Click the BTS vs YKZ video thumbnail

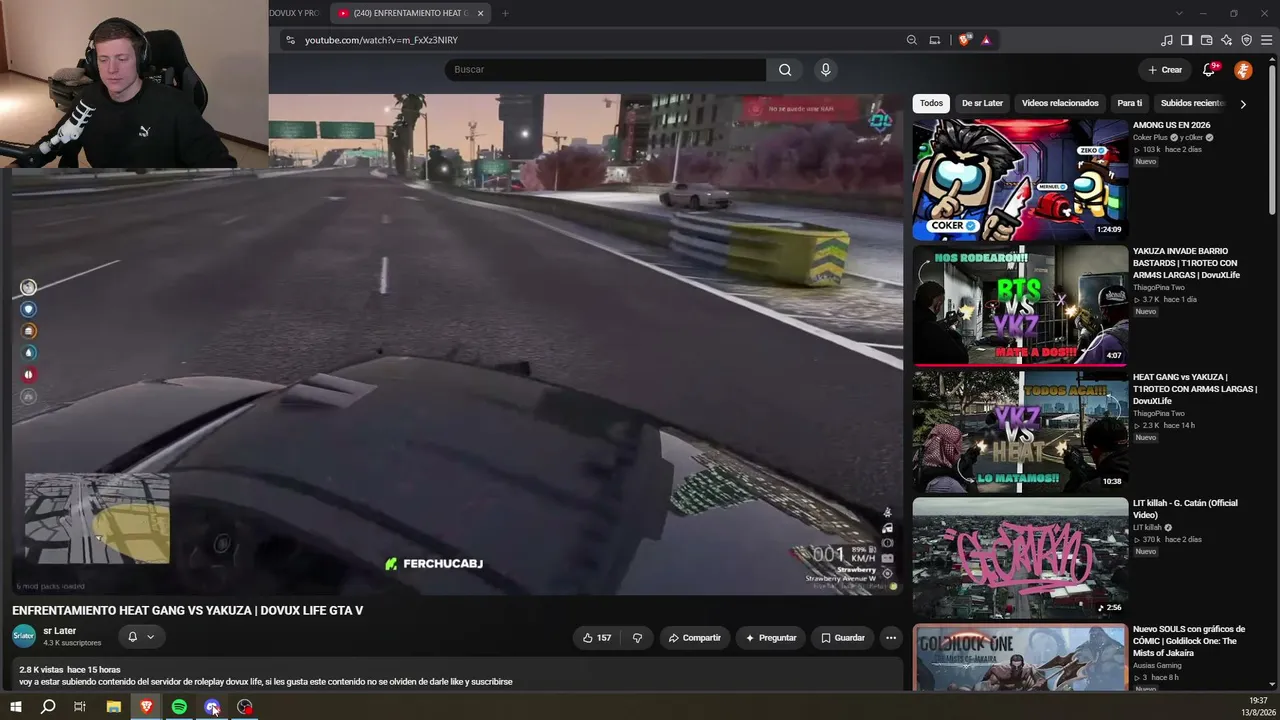pos(1020,306)
